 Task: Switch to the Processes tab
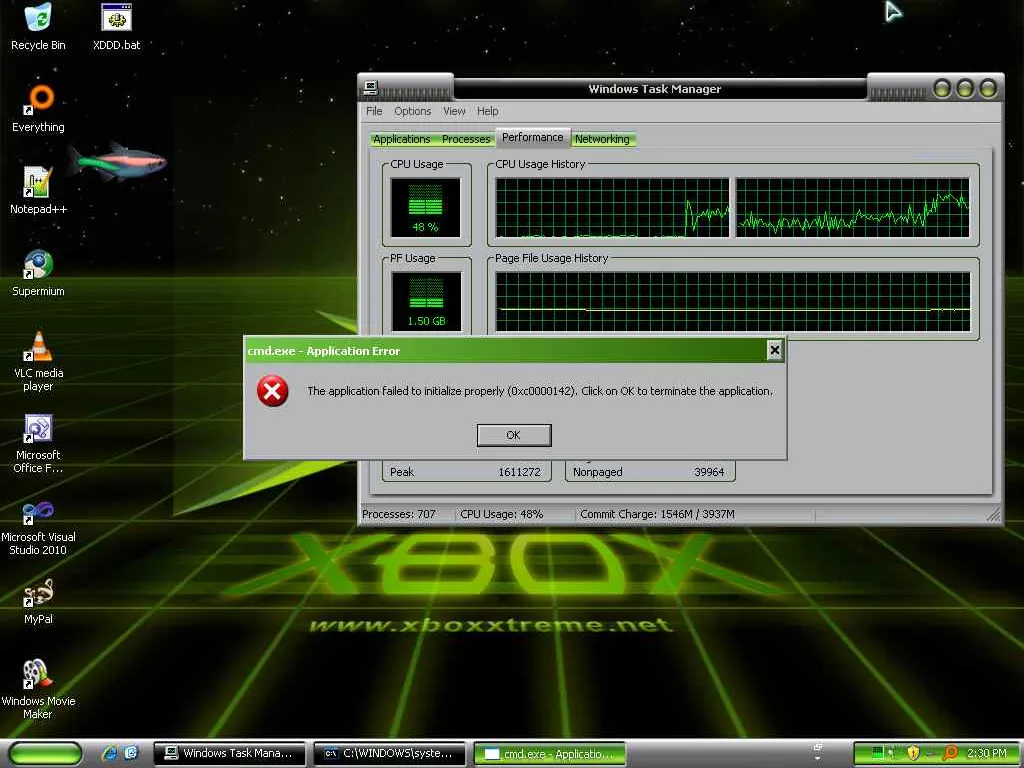point(466,139)
